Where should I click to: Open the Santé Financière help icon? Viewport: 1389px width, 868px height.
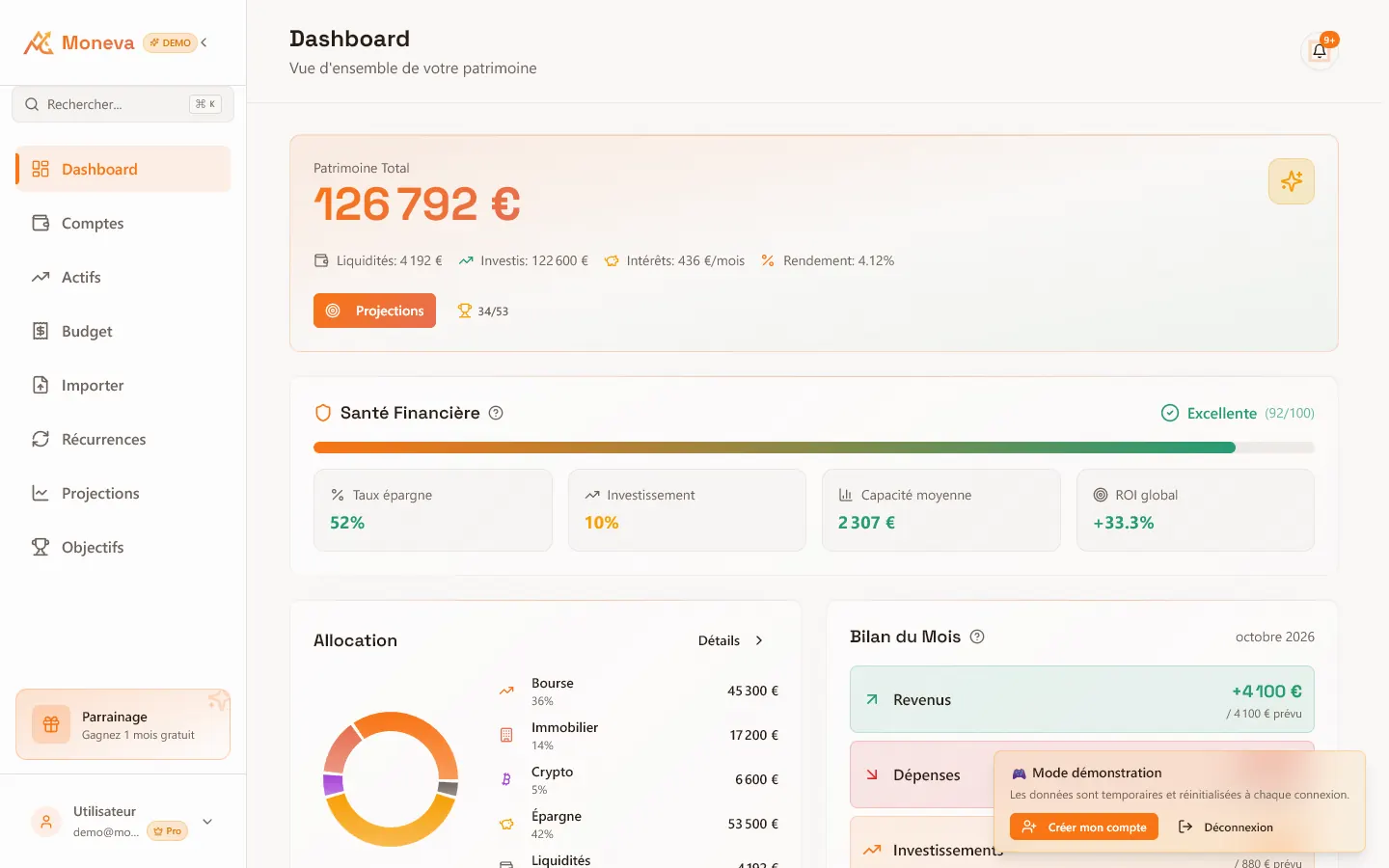pyautogui.click(x=496, y=413)
